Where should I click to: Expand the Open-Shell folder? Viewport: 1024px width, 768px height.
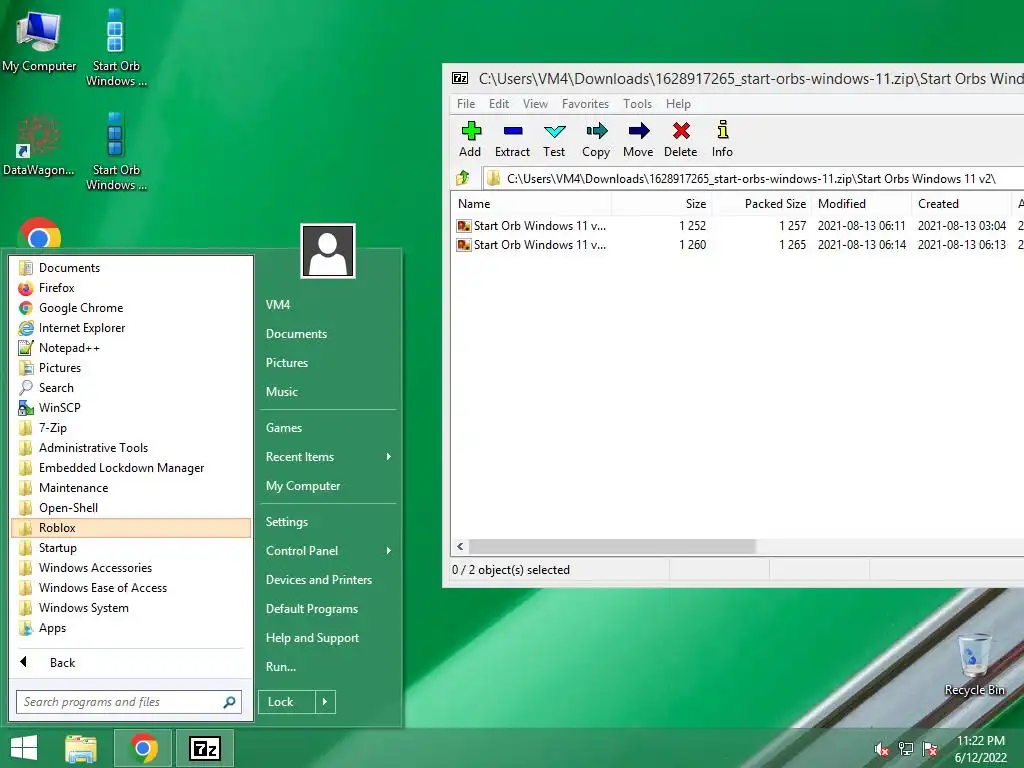(131, 508)
